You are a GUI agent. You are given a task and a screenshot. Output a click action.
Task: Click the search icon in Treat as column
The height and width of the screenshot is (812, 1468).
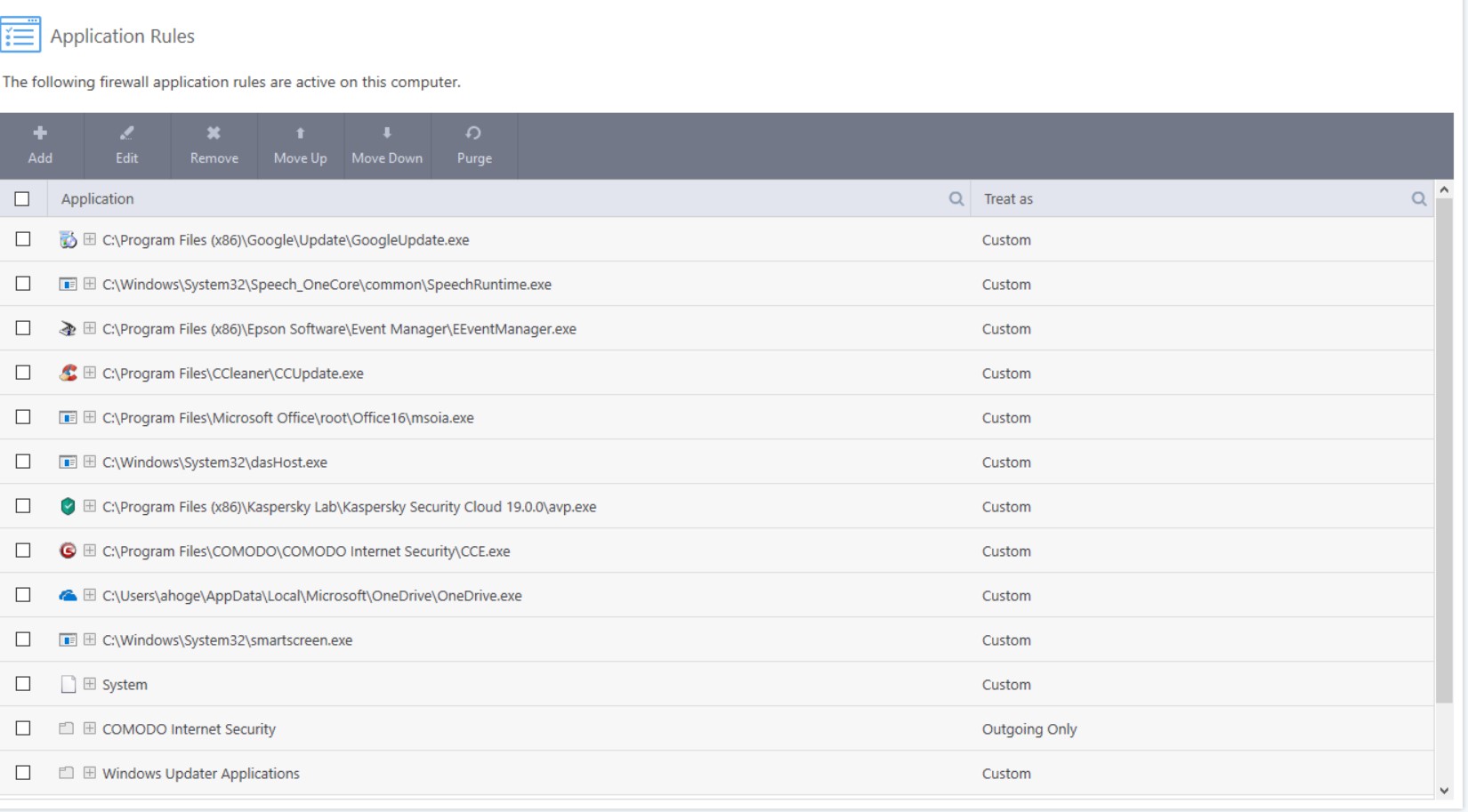click(1419, 199)
